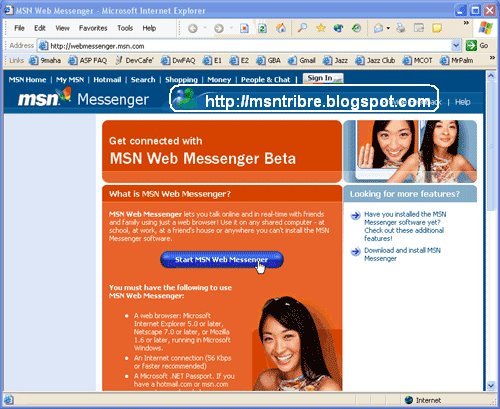
Task: Open My MSN link
Action: [70, 80]
